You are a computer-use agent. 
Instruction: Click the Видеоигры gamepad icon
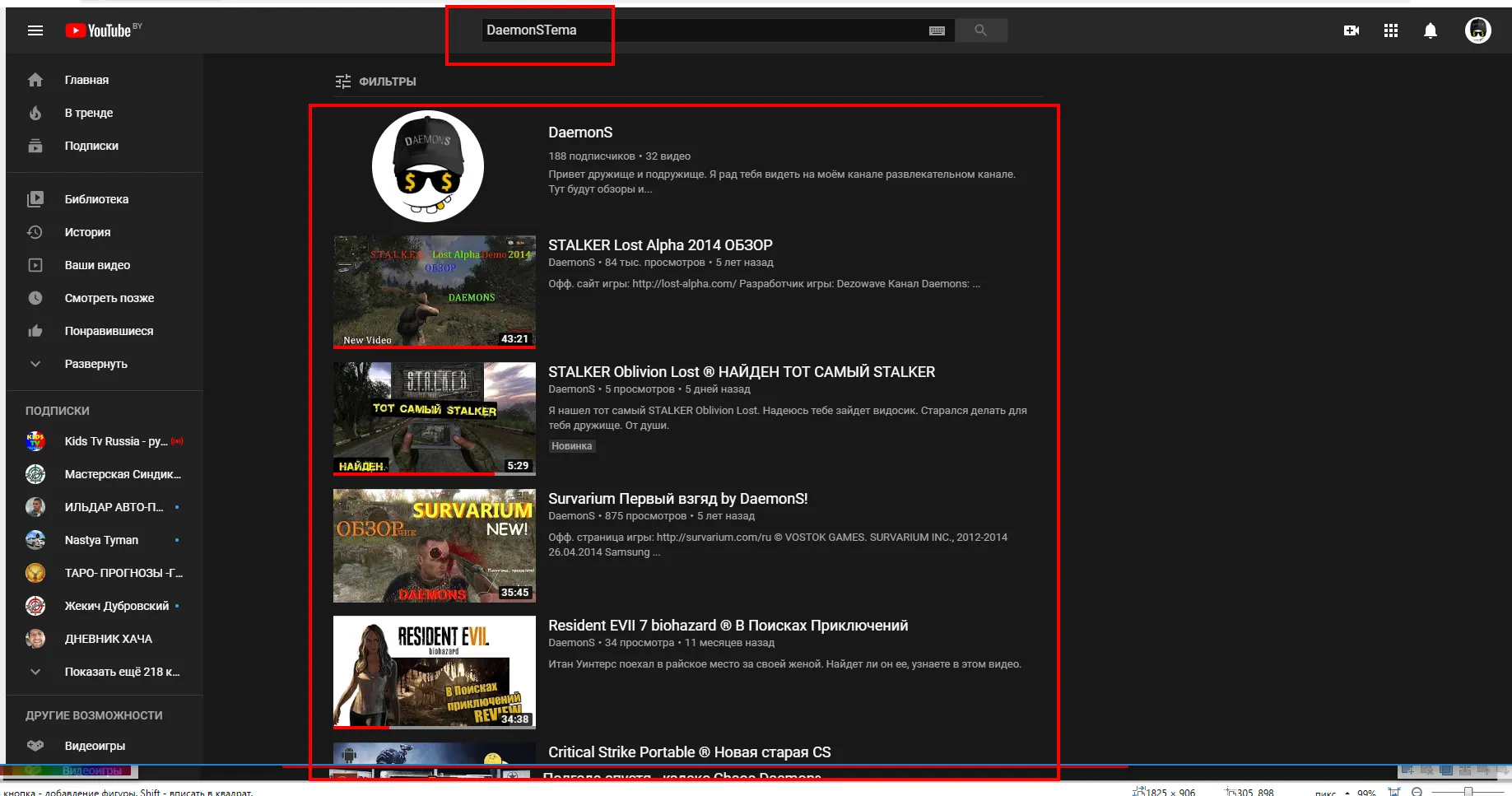(35, 746)
